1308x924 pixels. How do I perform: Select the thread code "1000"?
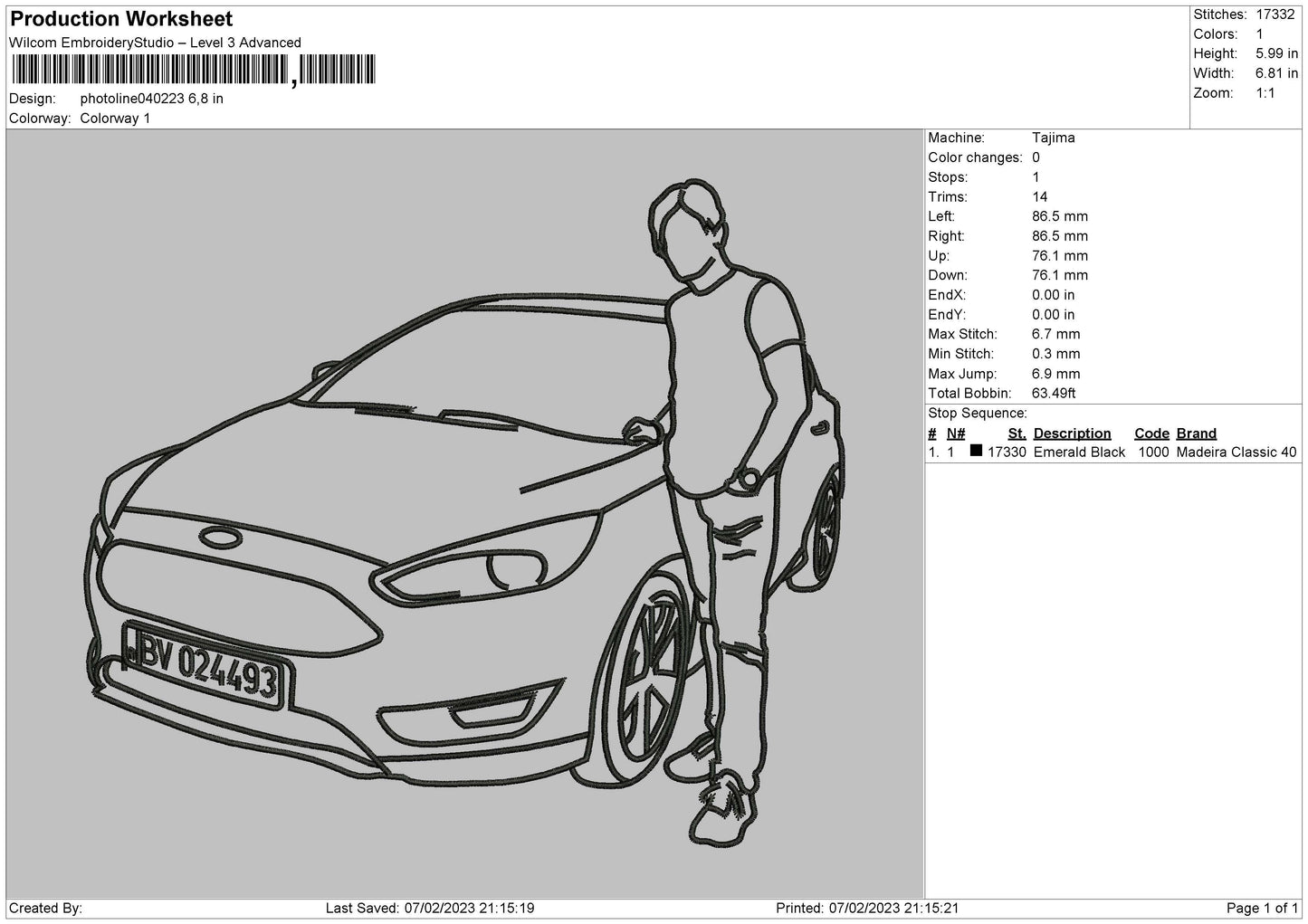(1153, 452)
